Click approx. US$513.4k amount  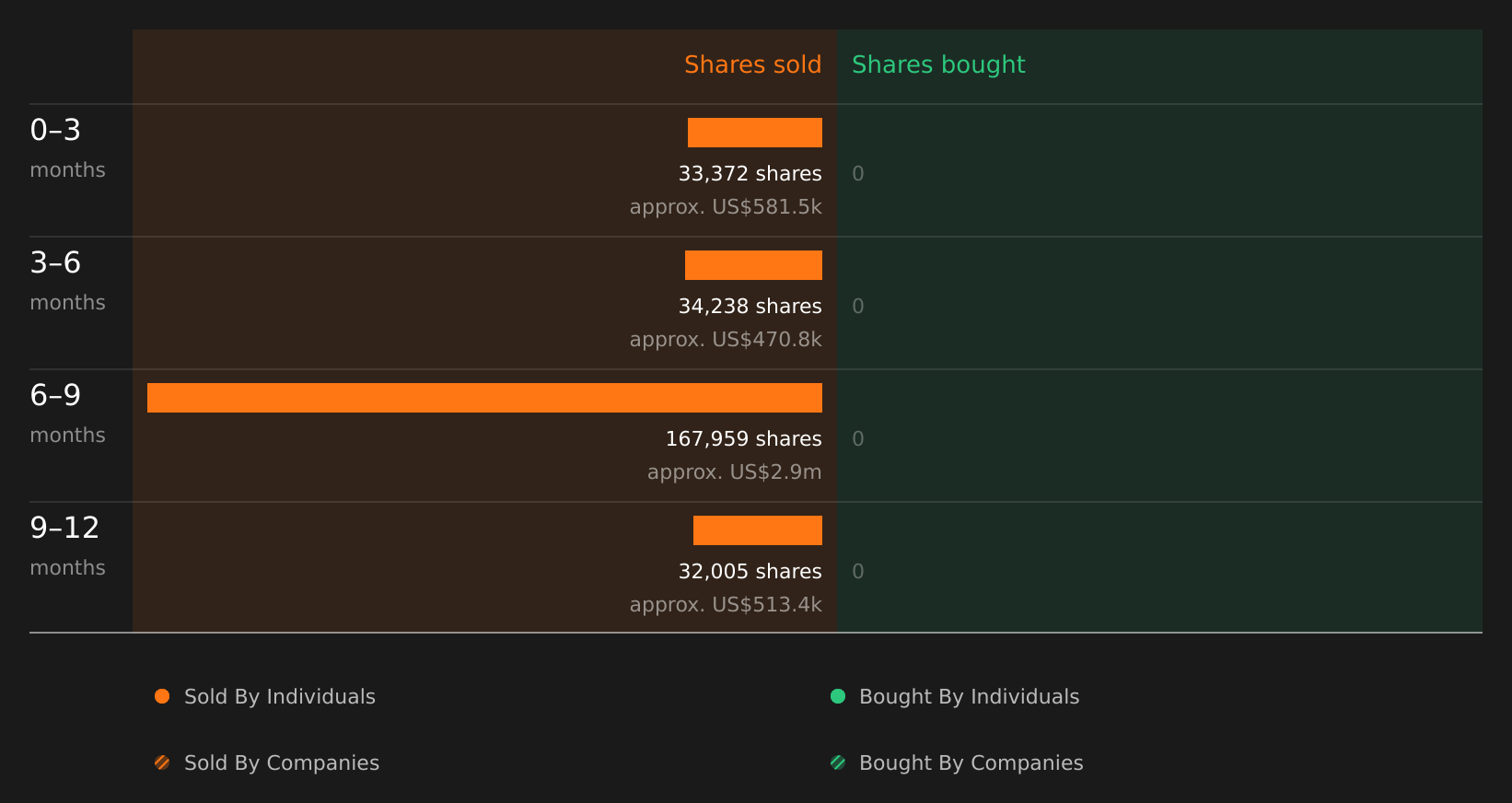(726, 605)
